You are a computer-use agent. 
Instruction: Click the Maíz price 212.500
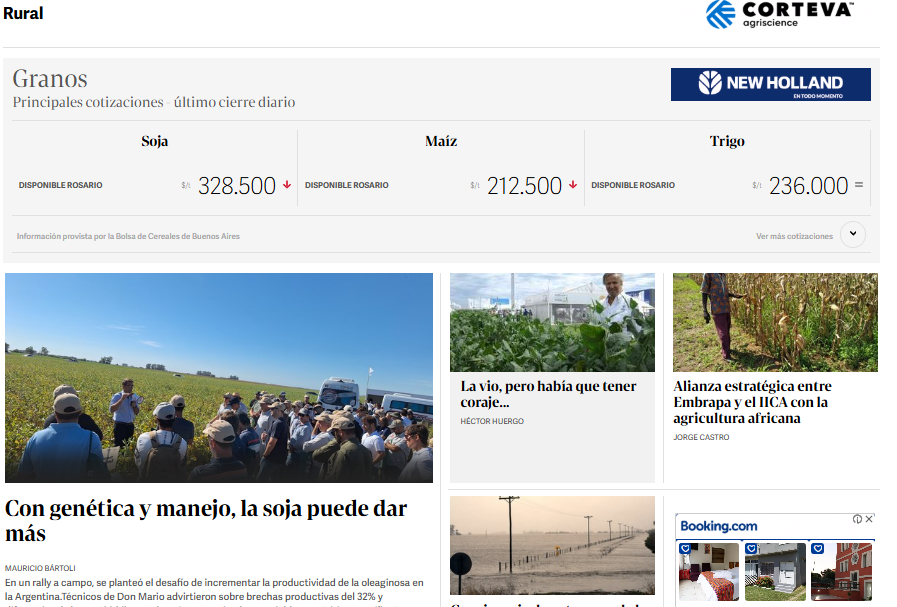(x=524, y=186)
